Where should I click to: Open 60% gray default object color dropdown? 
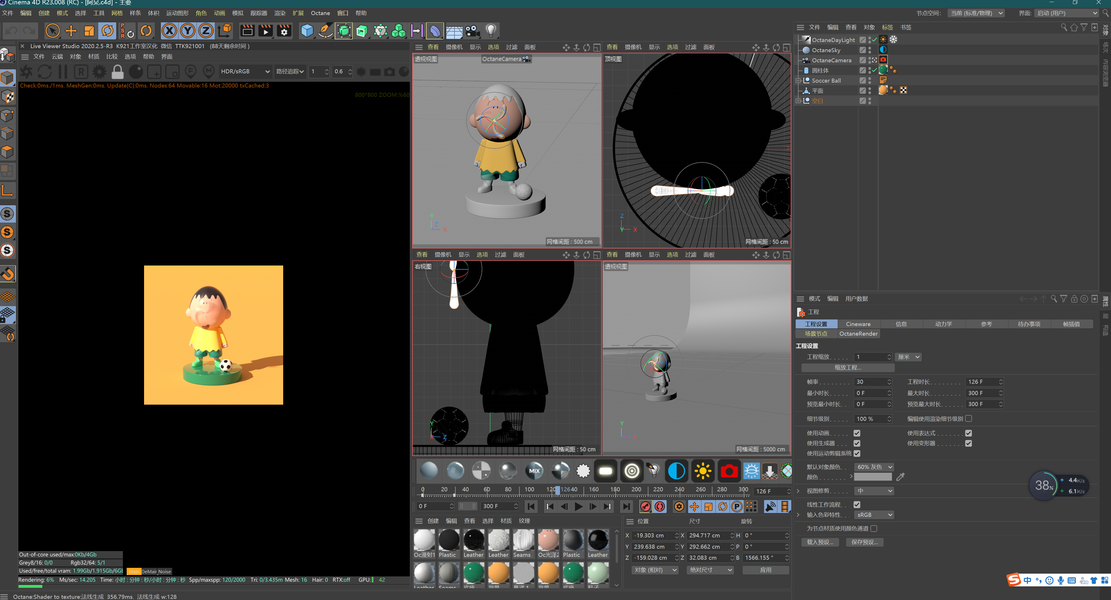coord(874,467)
